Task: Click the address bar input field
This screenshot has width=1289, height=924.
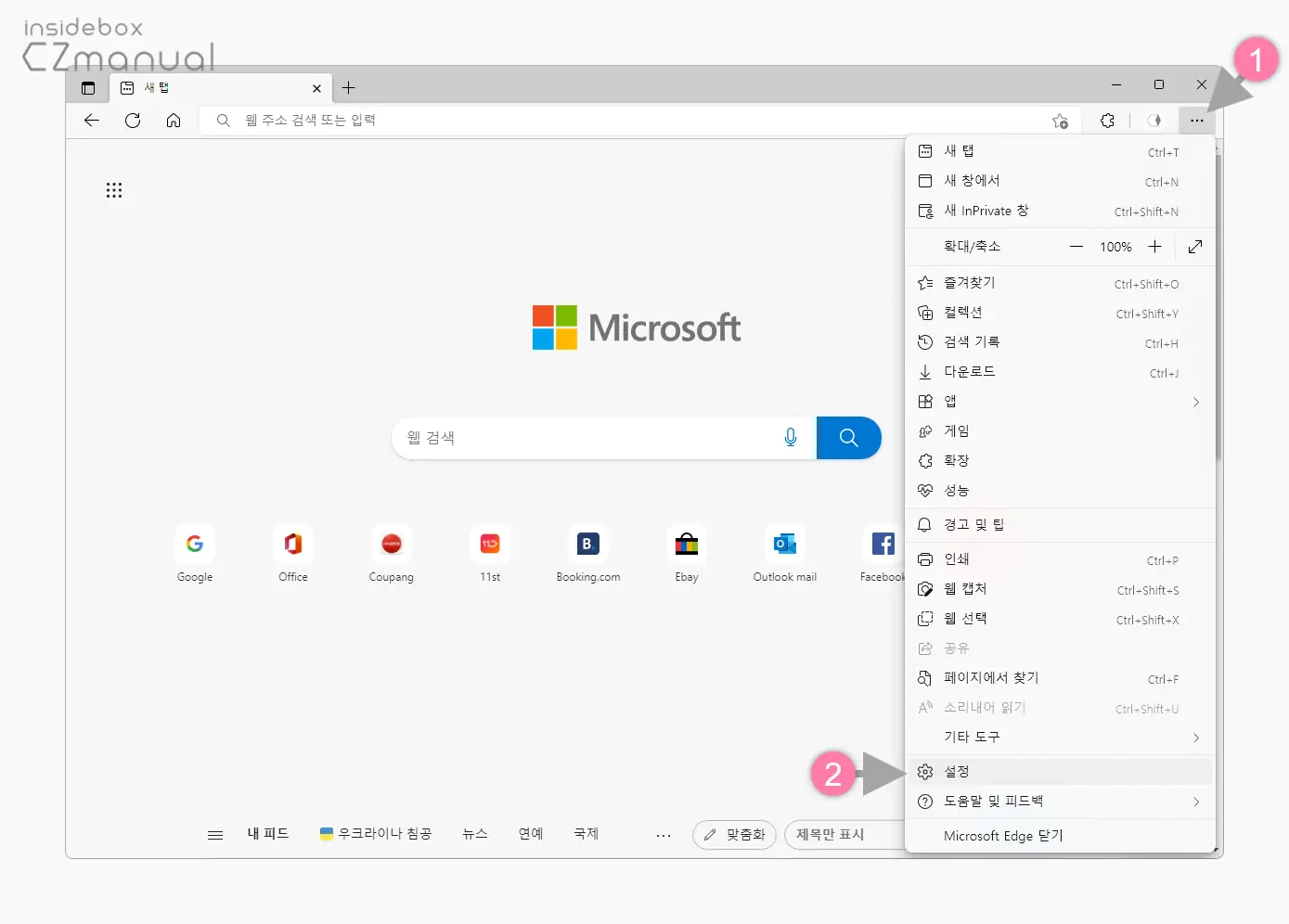Action: (x=640, y=121)
